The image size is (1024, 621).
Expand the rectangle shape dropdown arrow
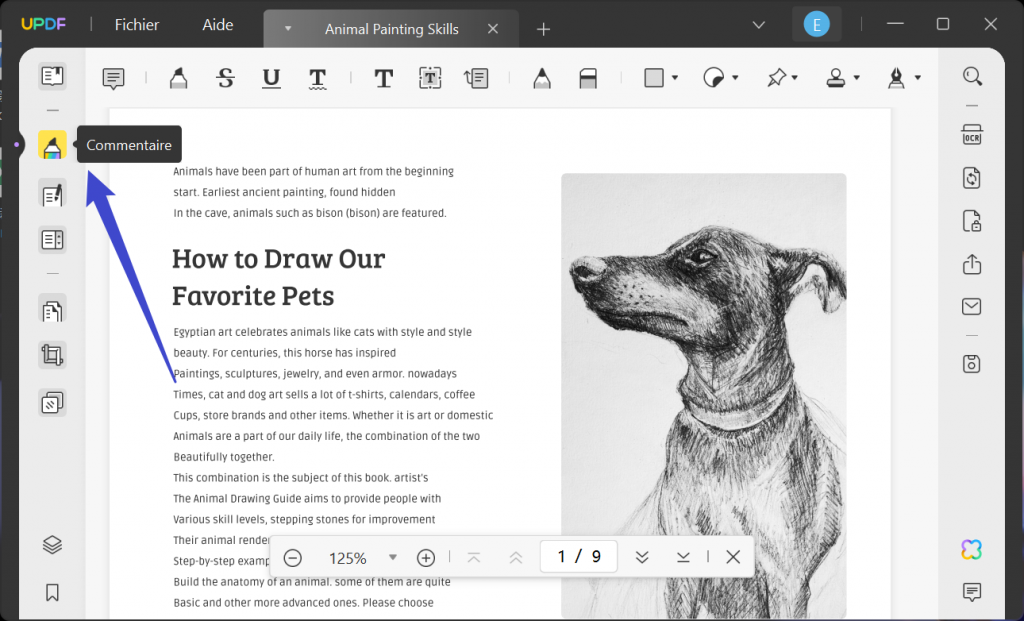[x=675, y=78]
